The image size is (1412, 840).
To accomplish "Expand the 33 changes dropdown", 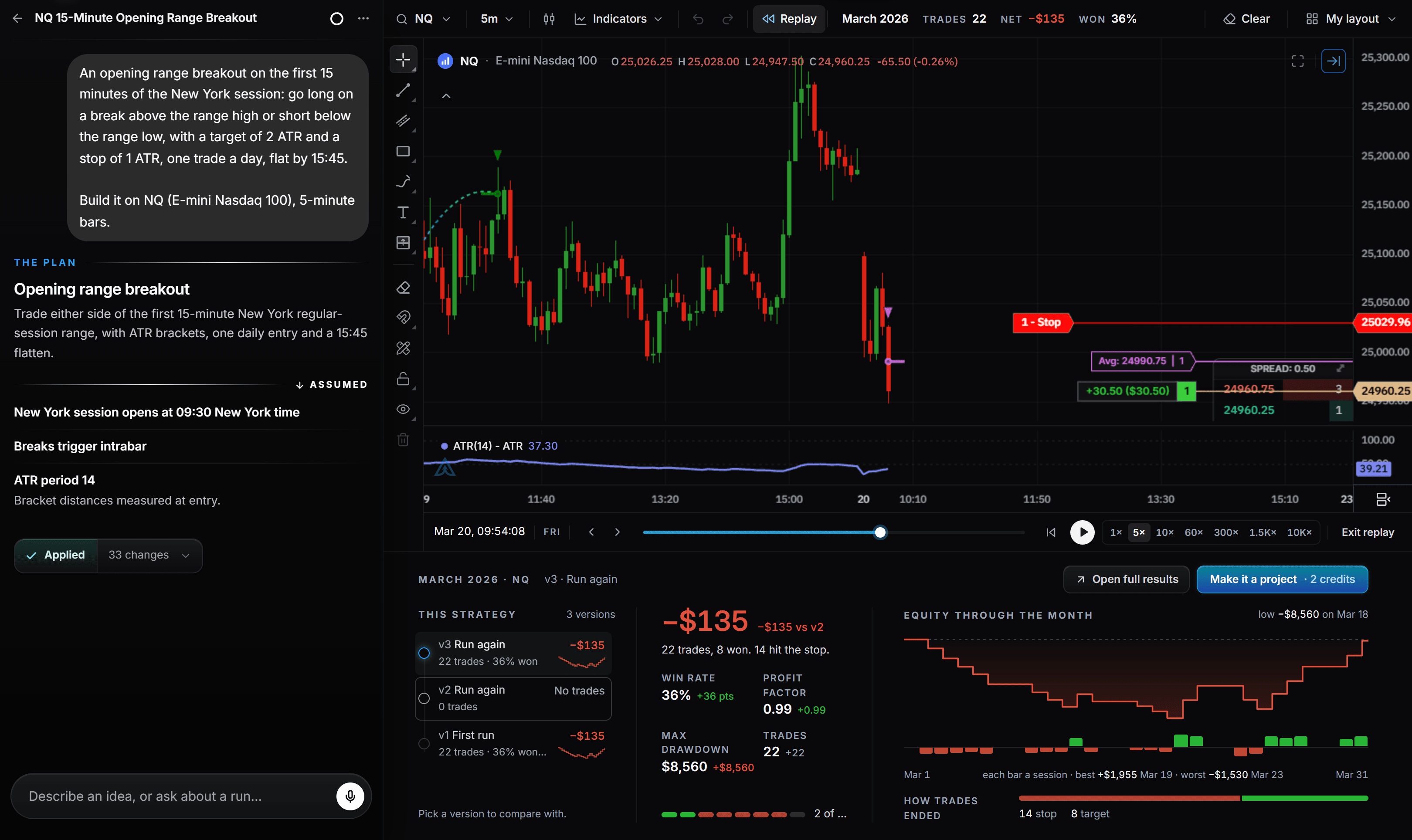I will coord(149,555).
